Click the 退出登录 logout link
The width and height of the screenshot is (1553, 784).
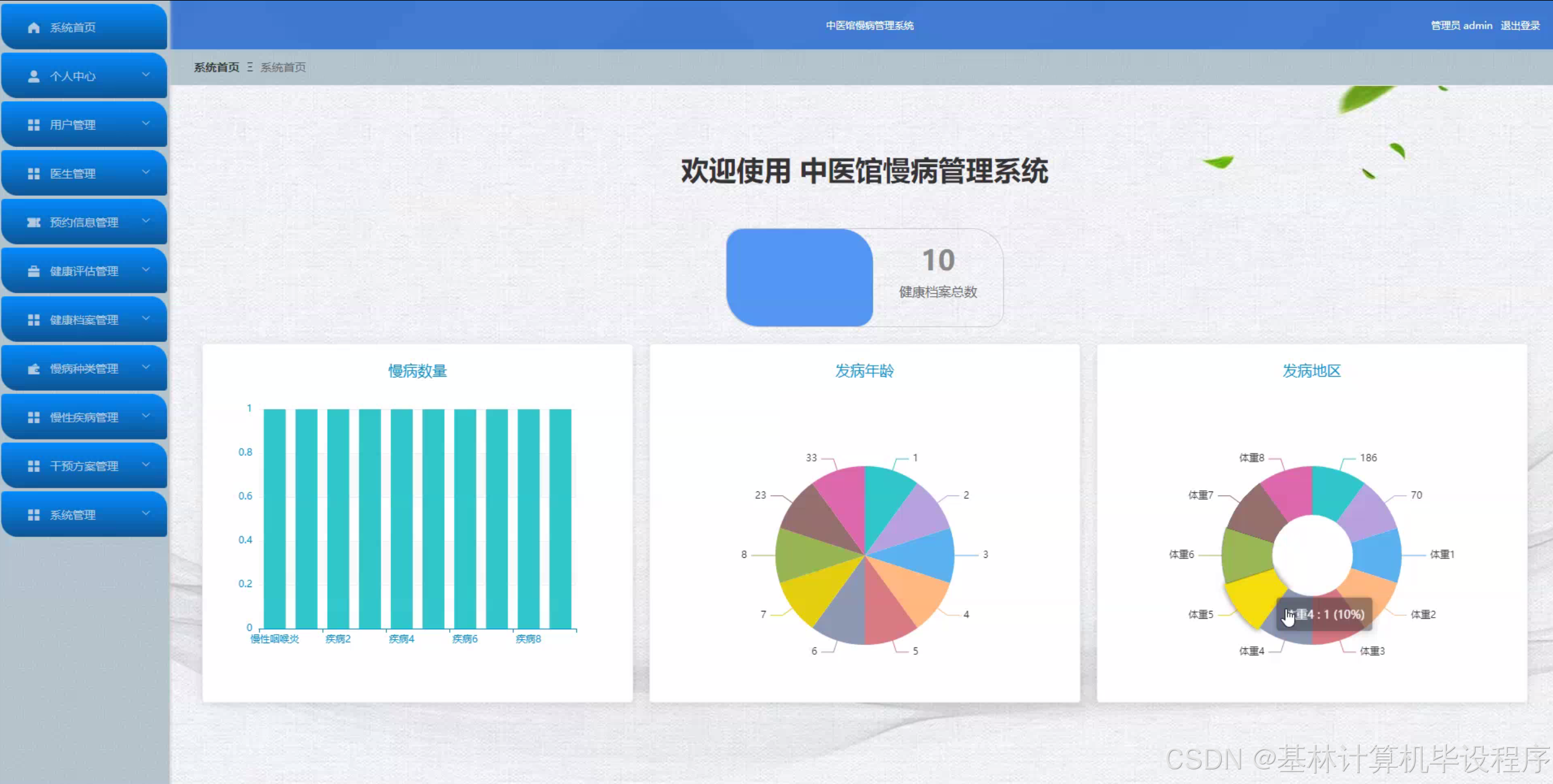[x=1520, y=26]
